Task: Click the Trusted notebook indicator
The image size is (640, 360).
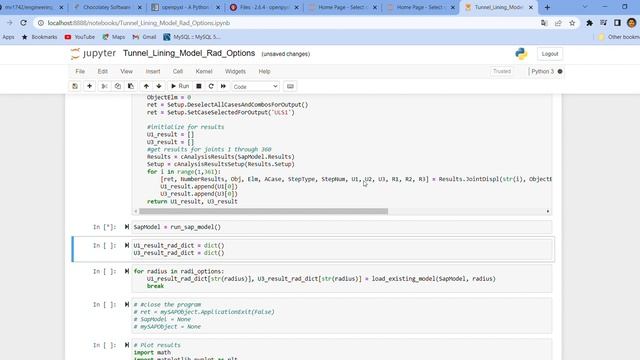Action: [x=502, y=71]
